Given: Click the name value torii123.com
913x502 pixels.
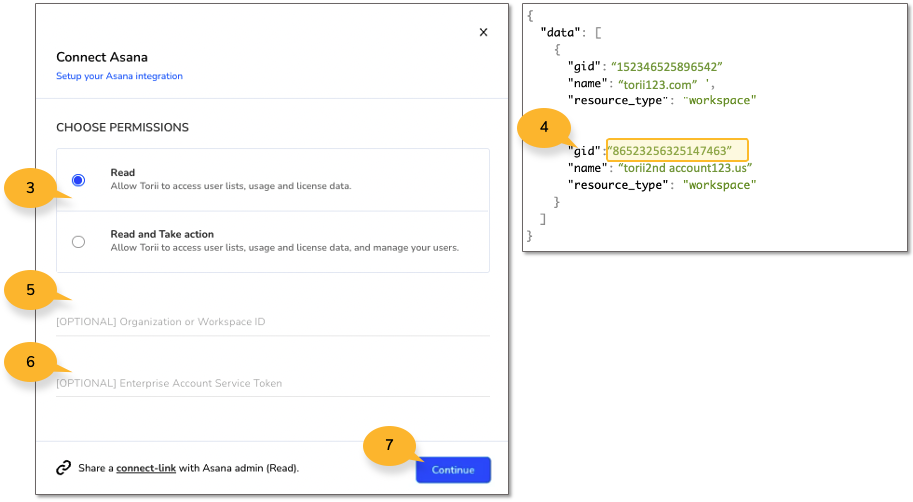Looking at the screenshot, I should pos(657,84).
